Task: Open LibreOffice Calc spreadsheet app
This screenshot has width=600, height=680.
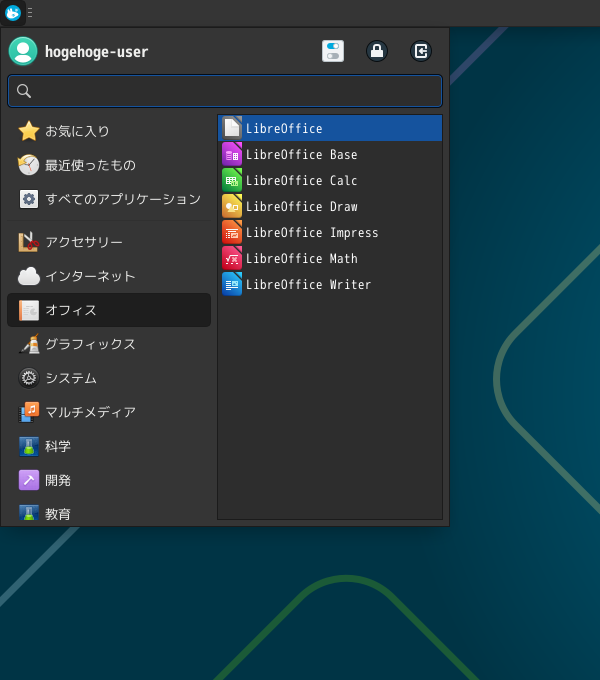Action: click(301, 181)
